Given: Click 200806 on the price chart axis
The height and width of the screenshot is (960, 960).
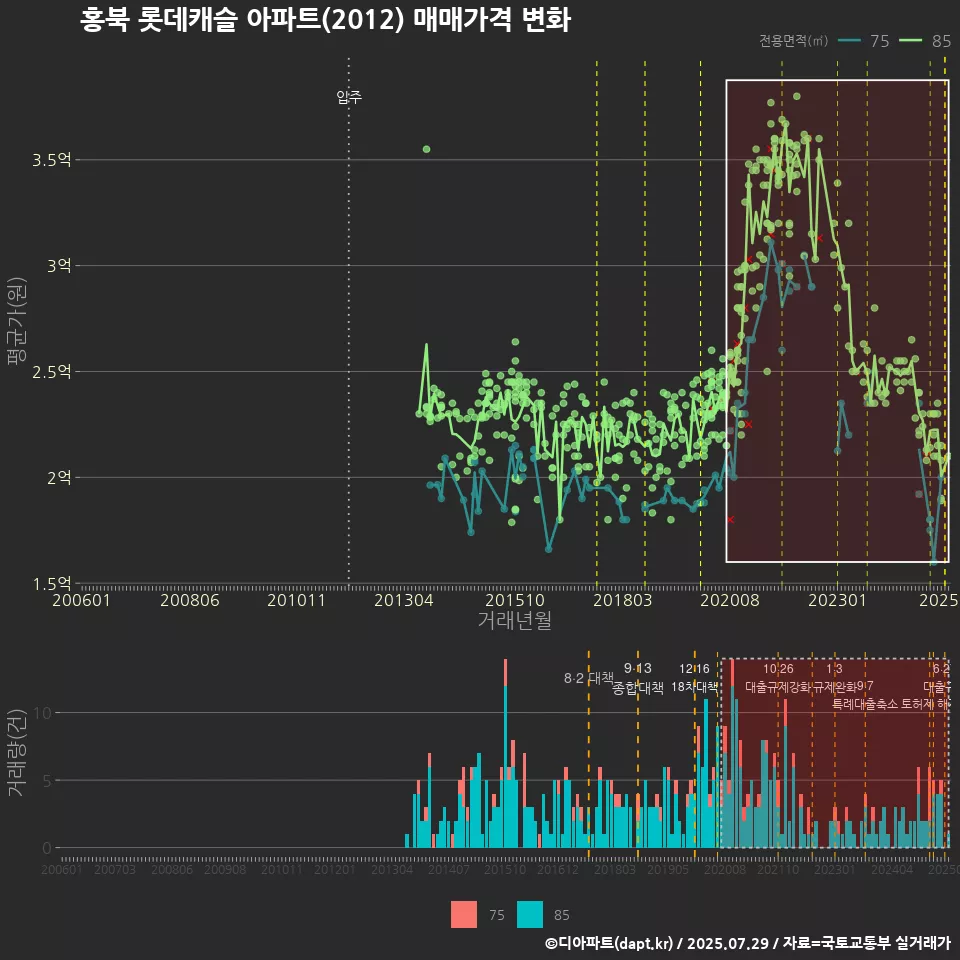Looking at the screenshot, I should 190,600.
